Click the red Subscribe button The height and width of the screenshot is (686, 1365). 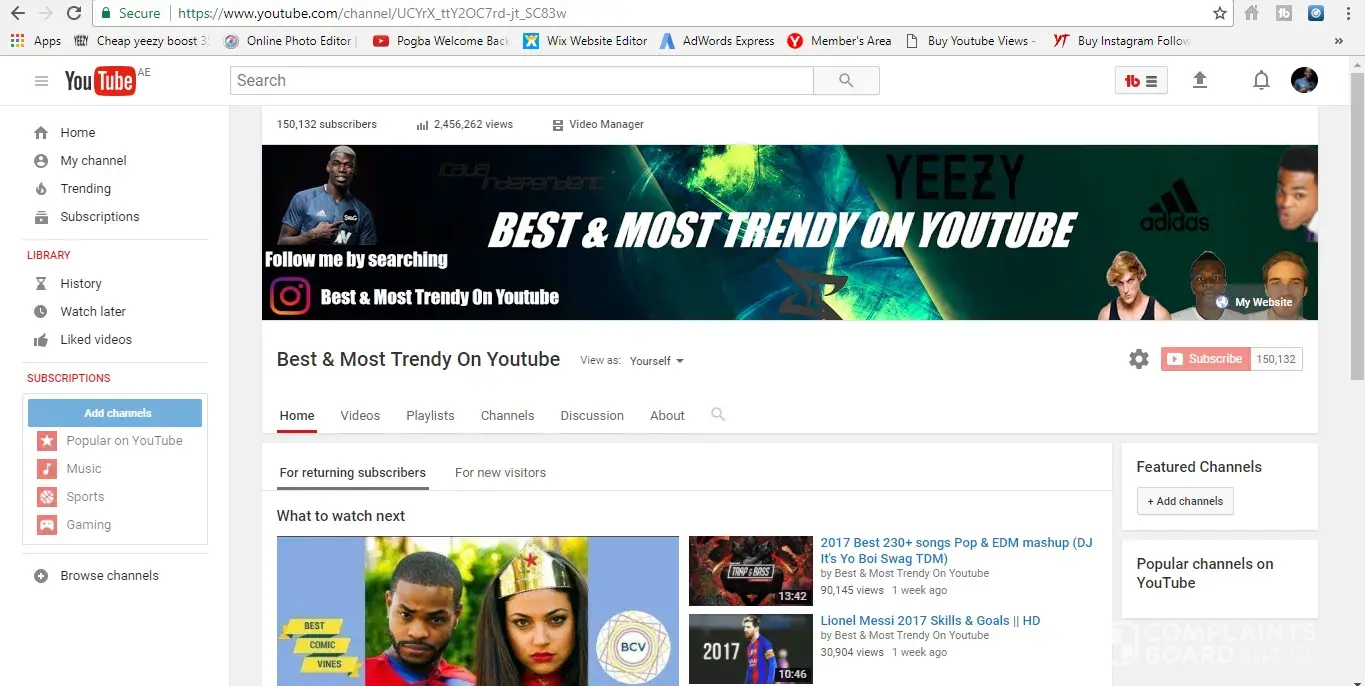pos(1205,359)
